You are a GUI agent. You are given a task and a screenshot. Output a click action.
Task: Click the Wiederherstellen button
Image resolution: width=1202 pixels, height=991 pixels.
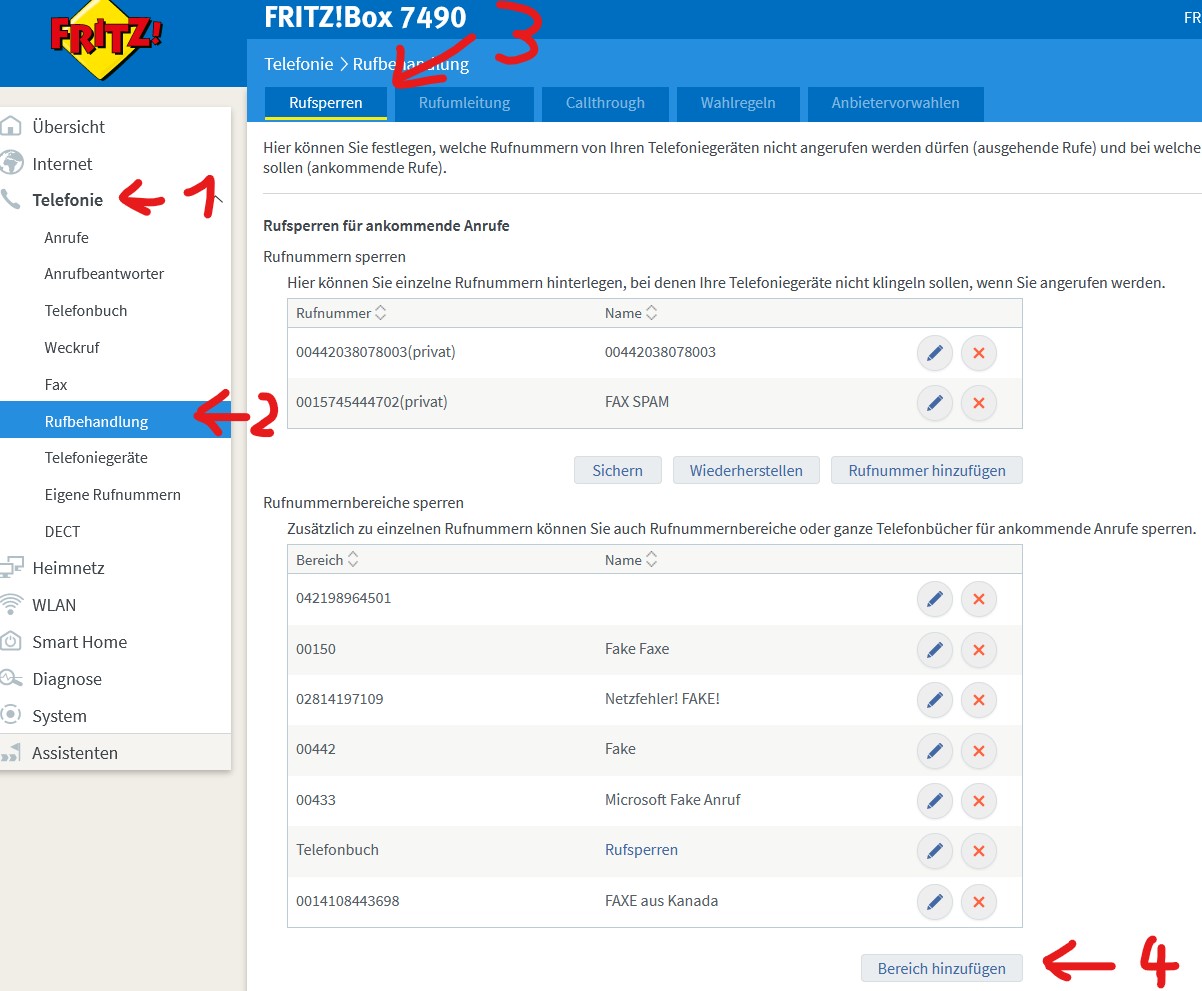point(746,470)
